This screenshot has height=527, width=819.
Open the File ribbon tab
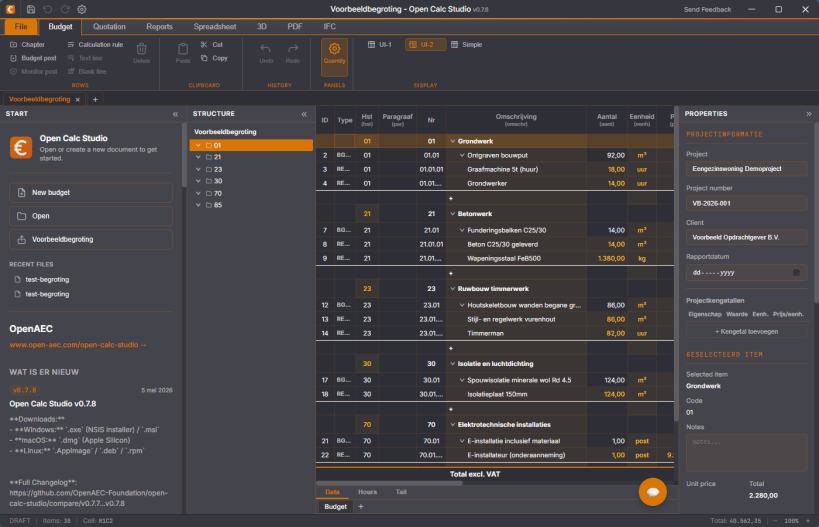click(x=21, y=27)
